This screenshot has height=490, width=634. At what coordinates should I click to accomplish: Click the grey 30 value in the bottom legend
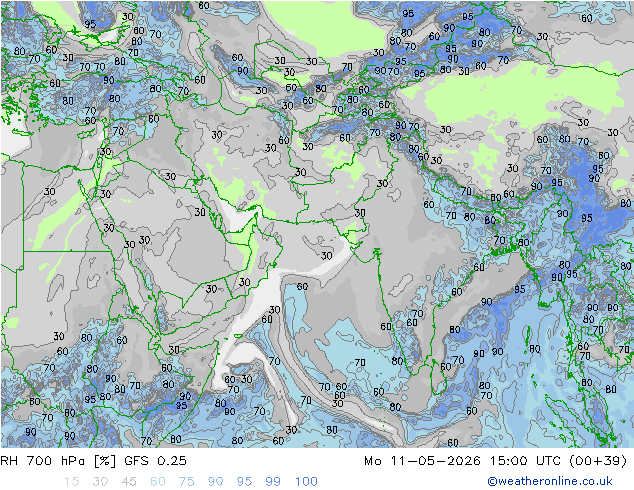pos(100,482)
